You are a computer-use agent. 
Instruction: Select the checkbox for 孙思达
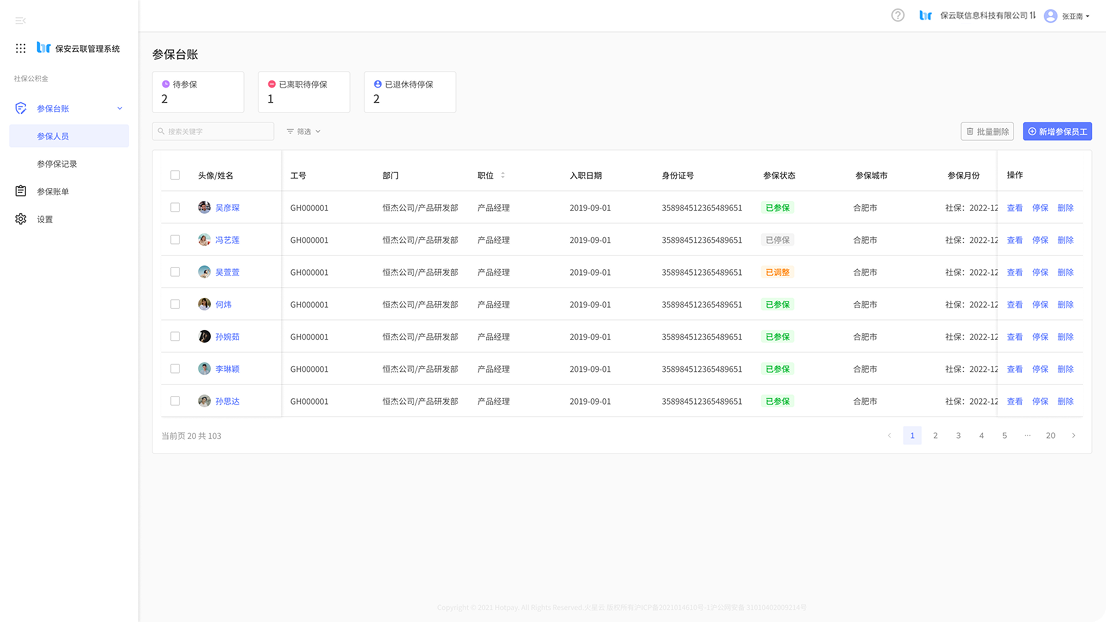point(175,401)
